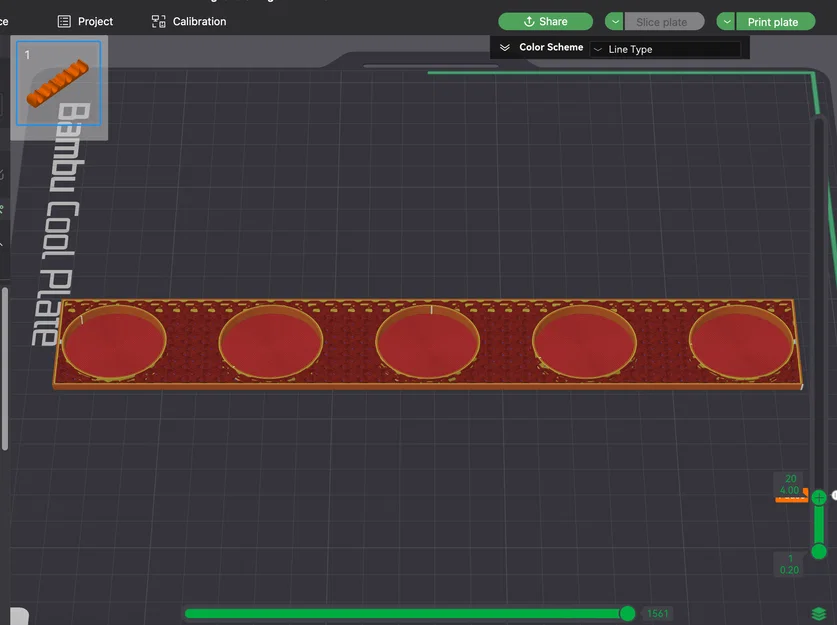Click the bottom layer label 1 0.20
This screenshot has width=837, height=625.
[789, 564]
